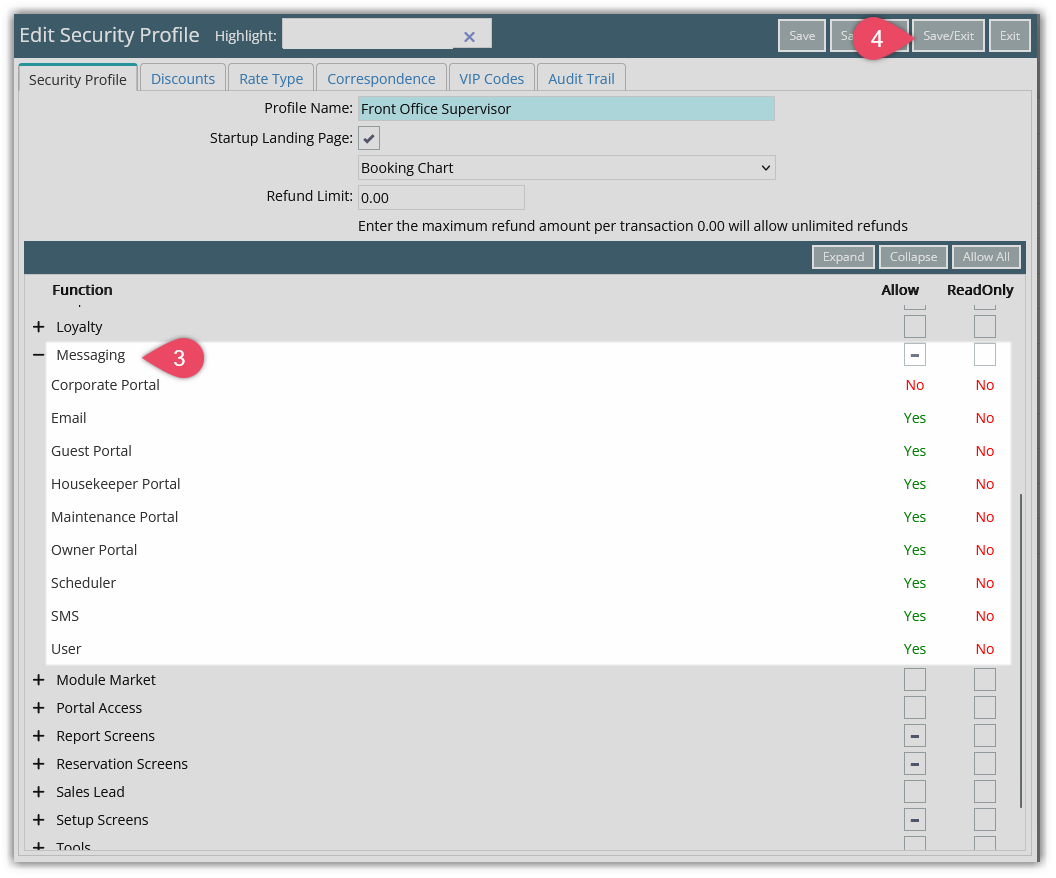Toggle the Startup Landing Page checkbox
Viewport: 1056px width, 878px height.
[369, 139]
